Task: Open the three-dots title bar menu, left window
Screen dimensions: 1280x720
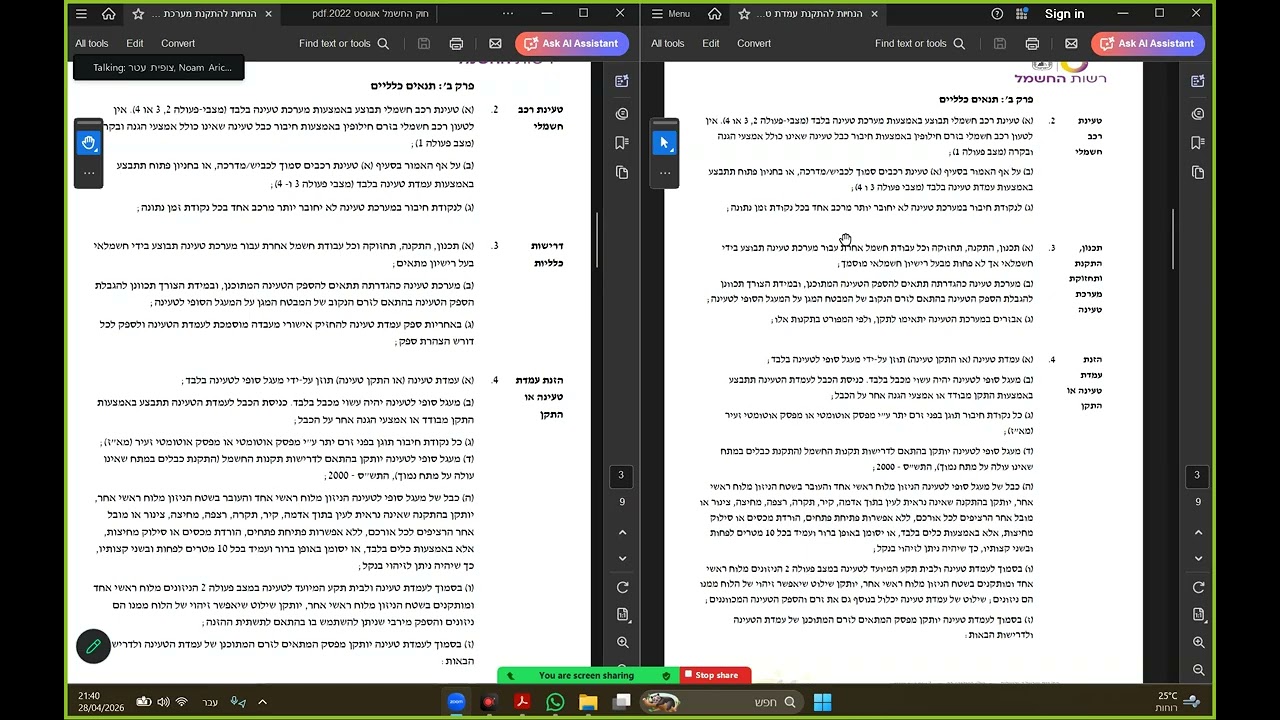Action: (508, 14)
